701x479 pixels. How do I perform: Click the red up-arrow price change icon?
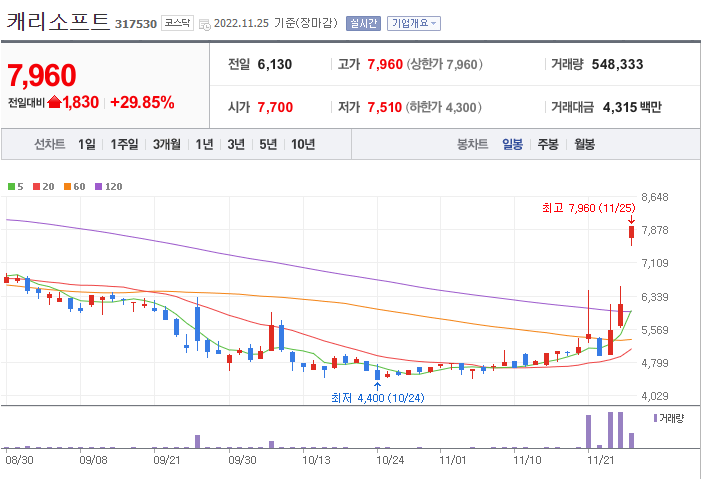[54, 102]
